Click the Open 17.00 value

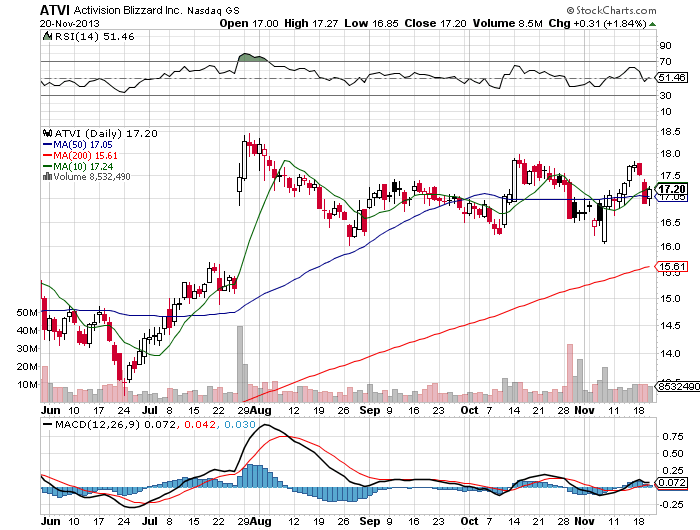pos(249,23)
